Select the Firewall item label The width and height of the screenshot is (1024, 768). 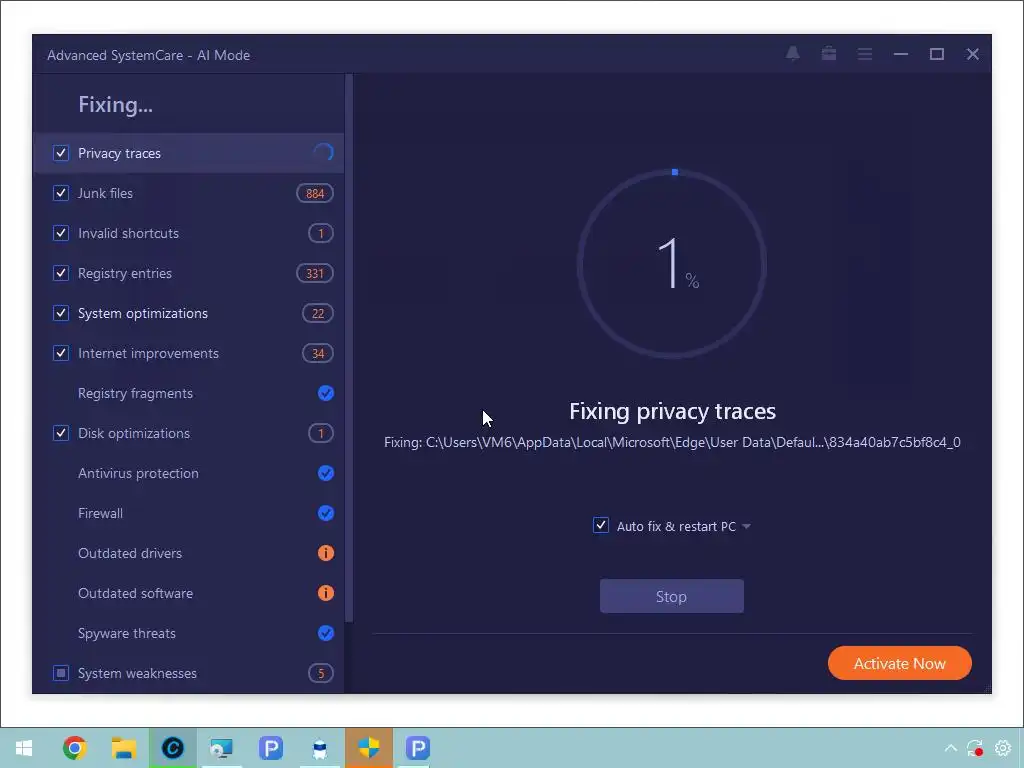pos(100,513)
